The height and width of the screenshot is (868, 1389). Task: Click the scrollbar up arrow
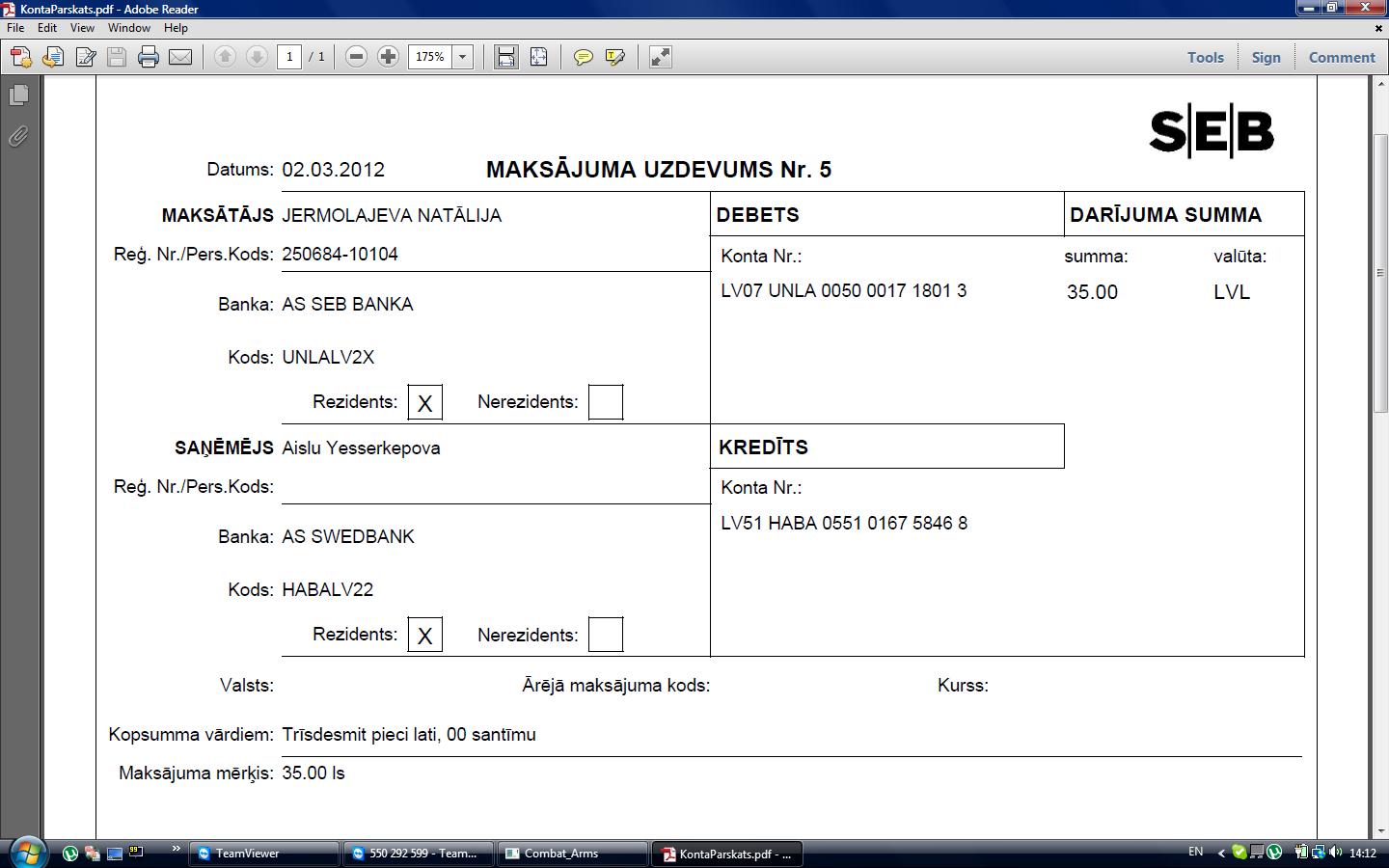[x=1380, y=84]
